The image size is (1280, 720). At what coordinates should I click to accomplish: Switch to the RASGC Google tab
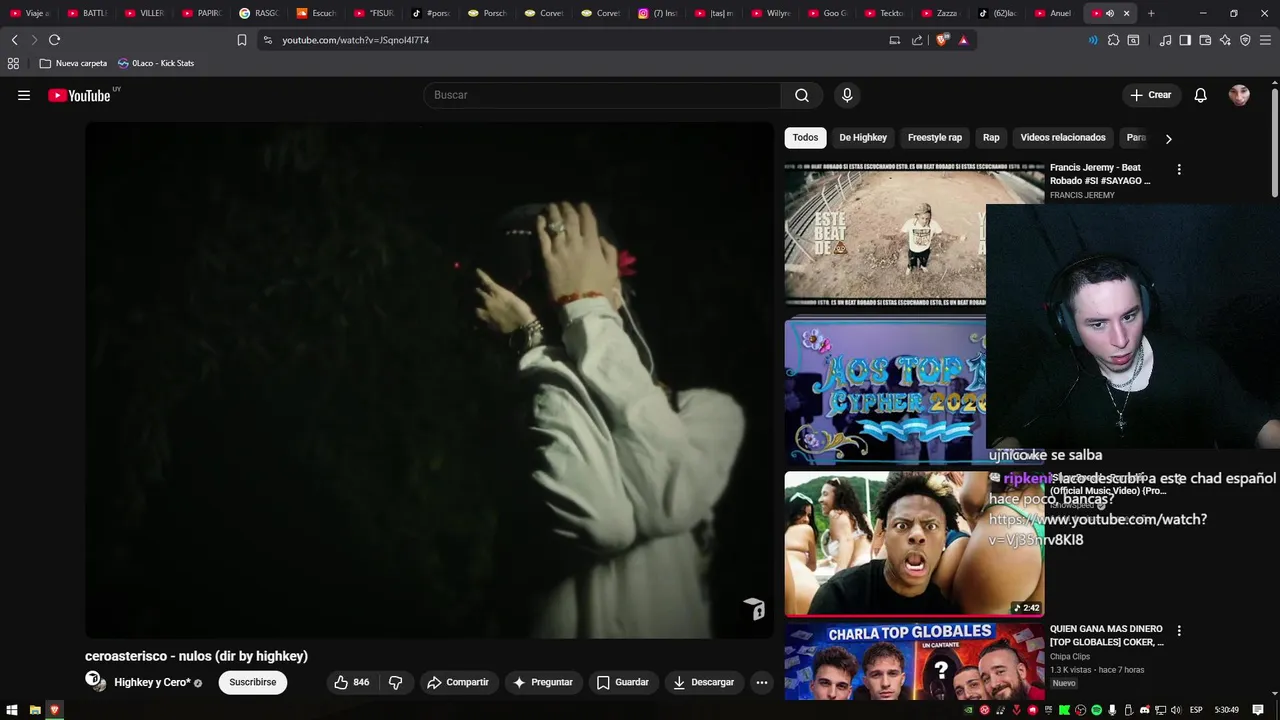click(259, 13)
